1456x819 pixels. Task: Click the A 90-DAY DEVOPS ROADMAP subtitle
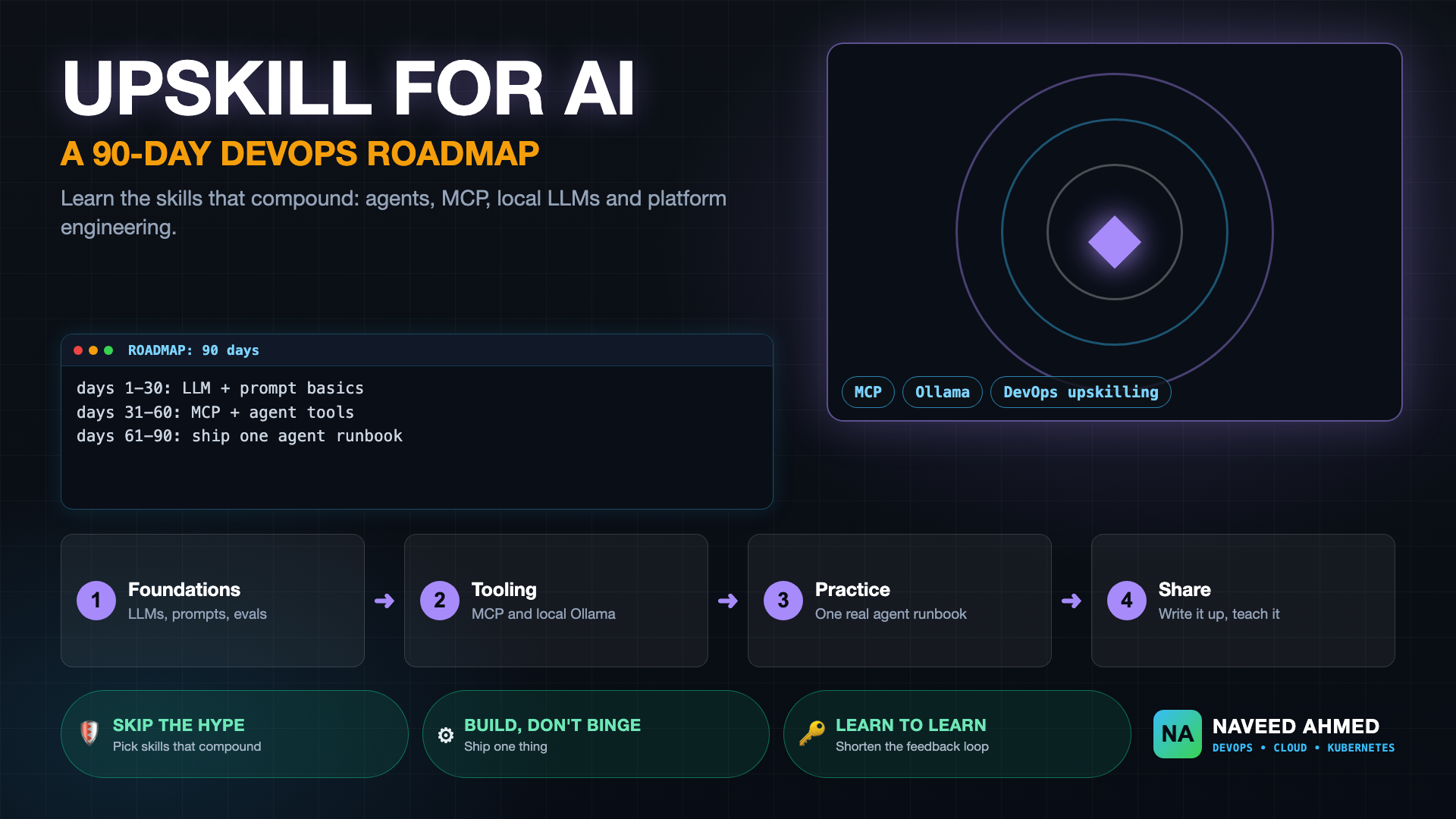[300, 154]
